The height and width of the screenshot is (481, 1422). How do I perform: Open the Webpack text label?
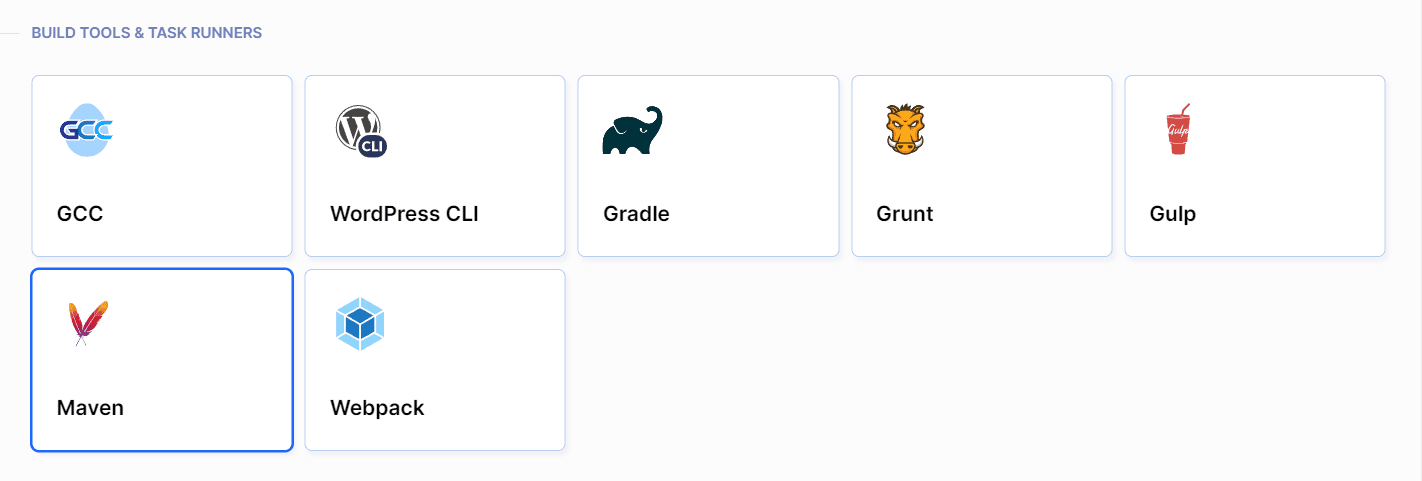tap(377, 408)
